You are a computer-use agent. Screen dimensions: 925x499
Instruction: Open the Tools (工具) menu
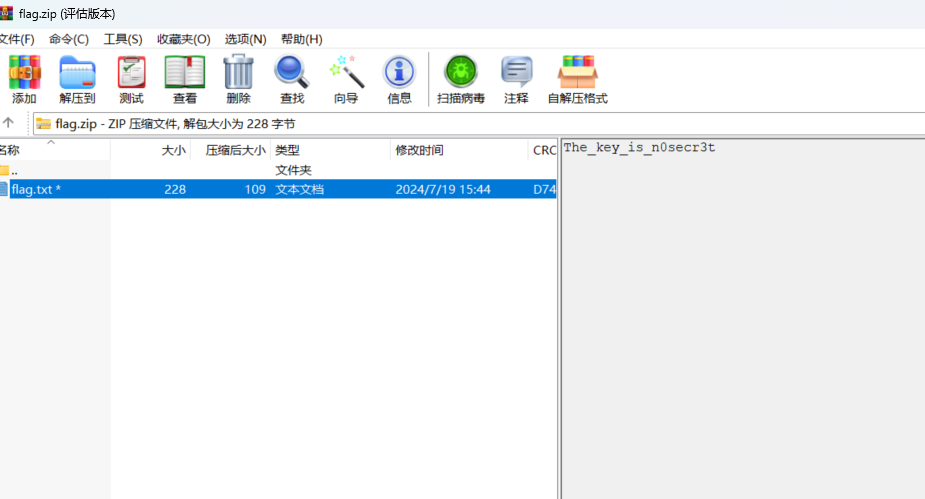coord(123,39)
